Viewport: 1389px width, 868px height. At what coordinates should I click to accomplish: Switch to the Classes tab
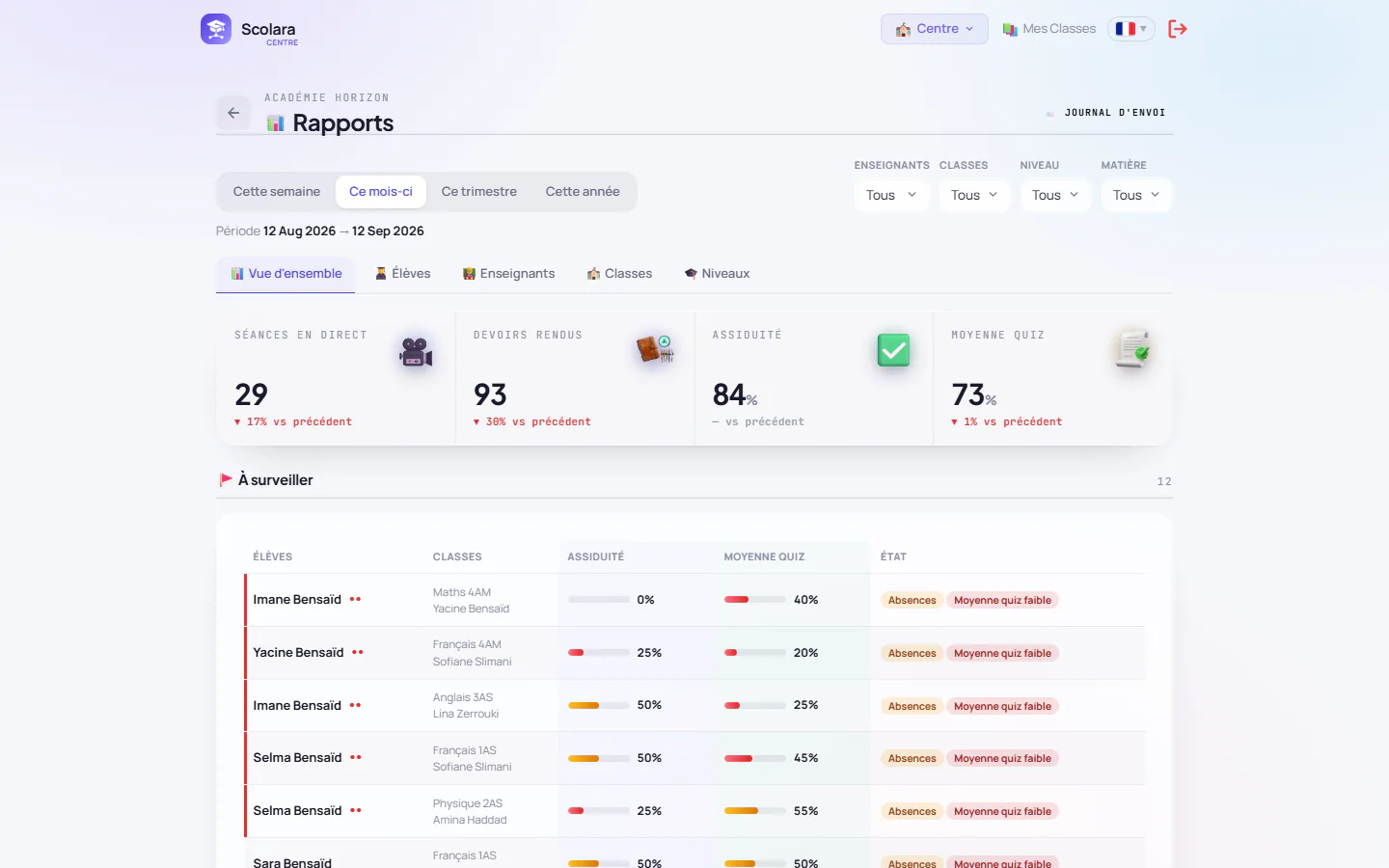[x=619, y=274]
